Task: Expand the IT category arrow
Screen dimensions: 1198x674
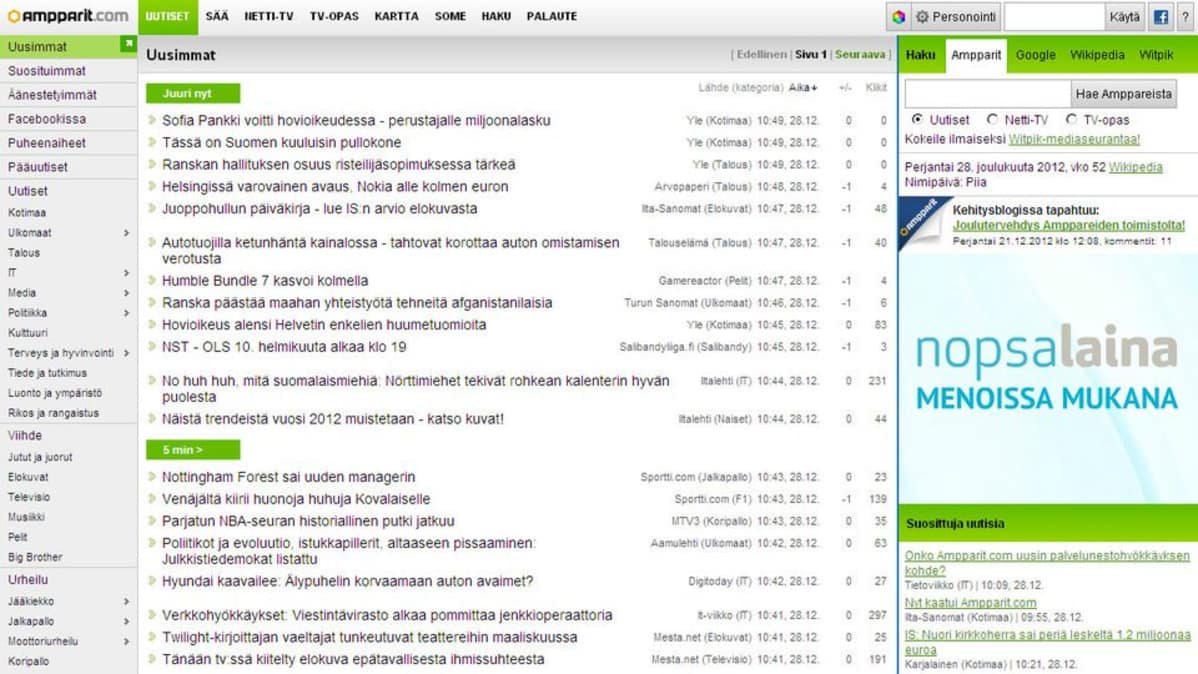Action: click(x=126, y=273)
